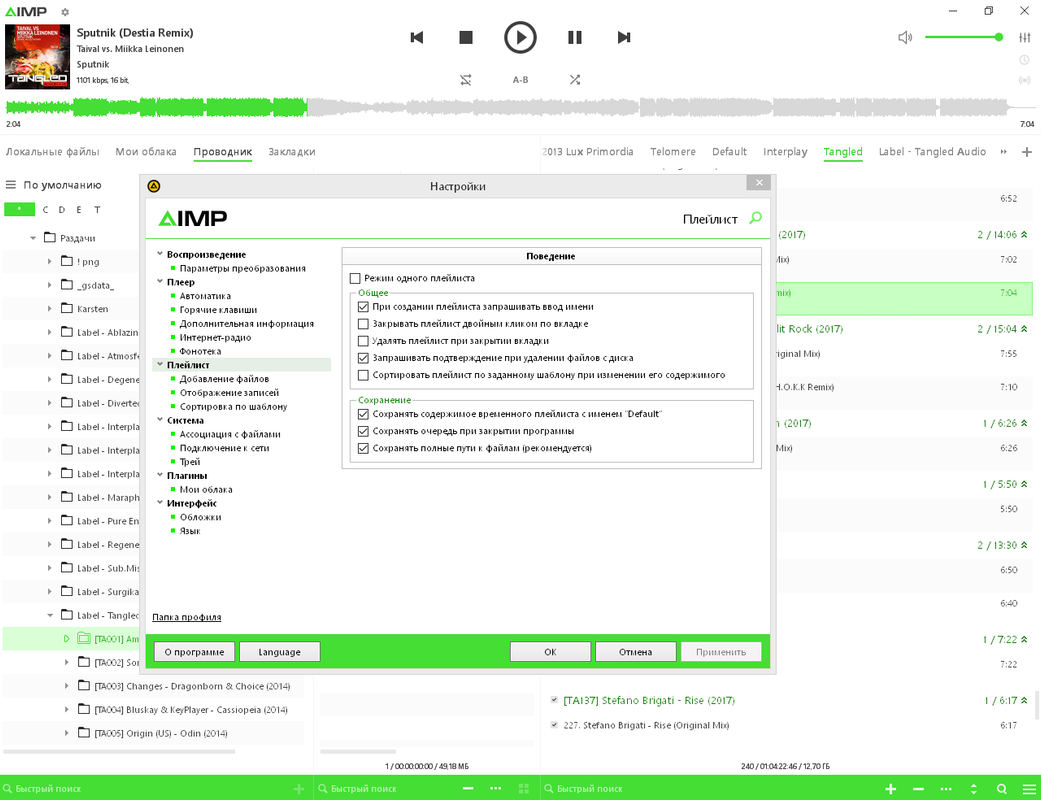Close the Настройки dialog

(759, 183)
